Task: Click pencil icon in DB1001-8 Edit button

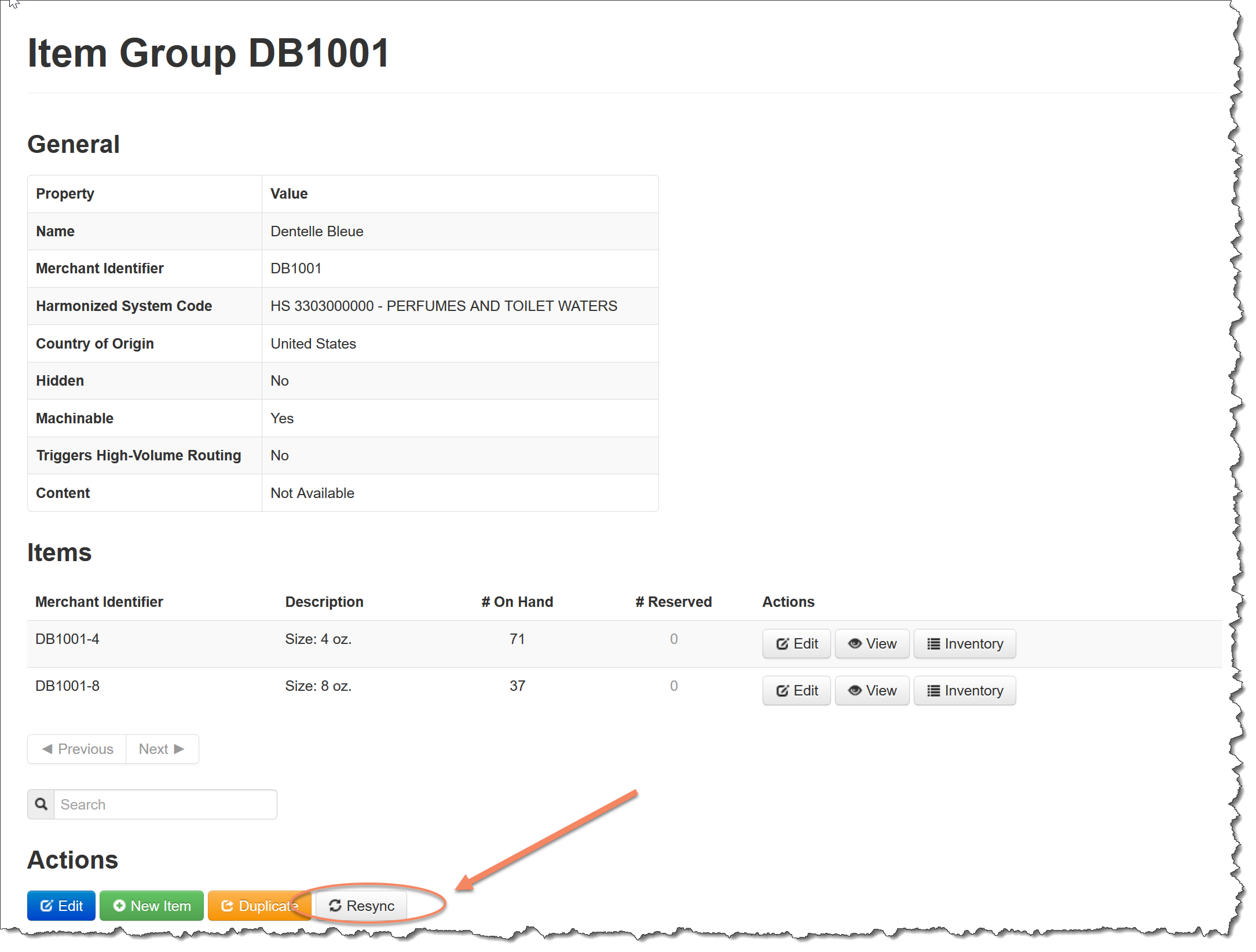Action: pos(782,690)
